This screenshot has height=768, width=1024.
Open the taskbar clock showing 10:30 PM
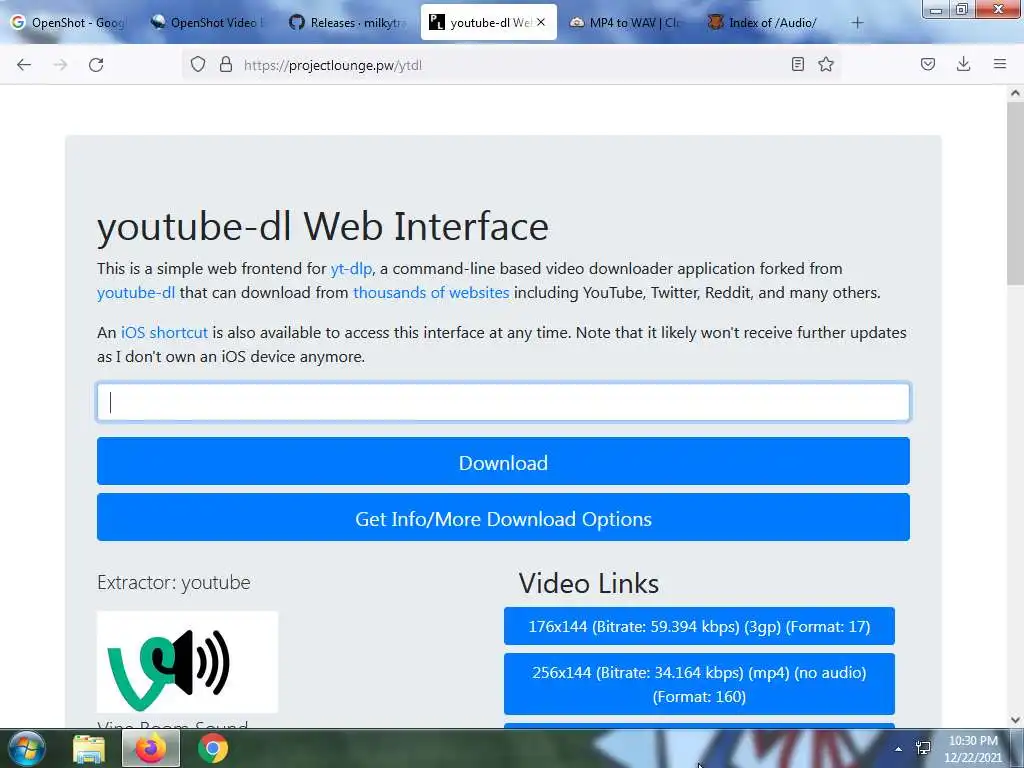[973, 749]
